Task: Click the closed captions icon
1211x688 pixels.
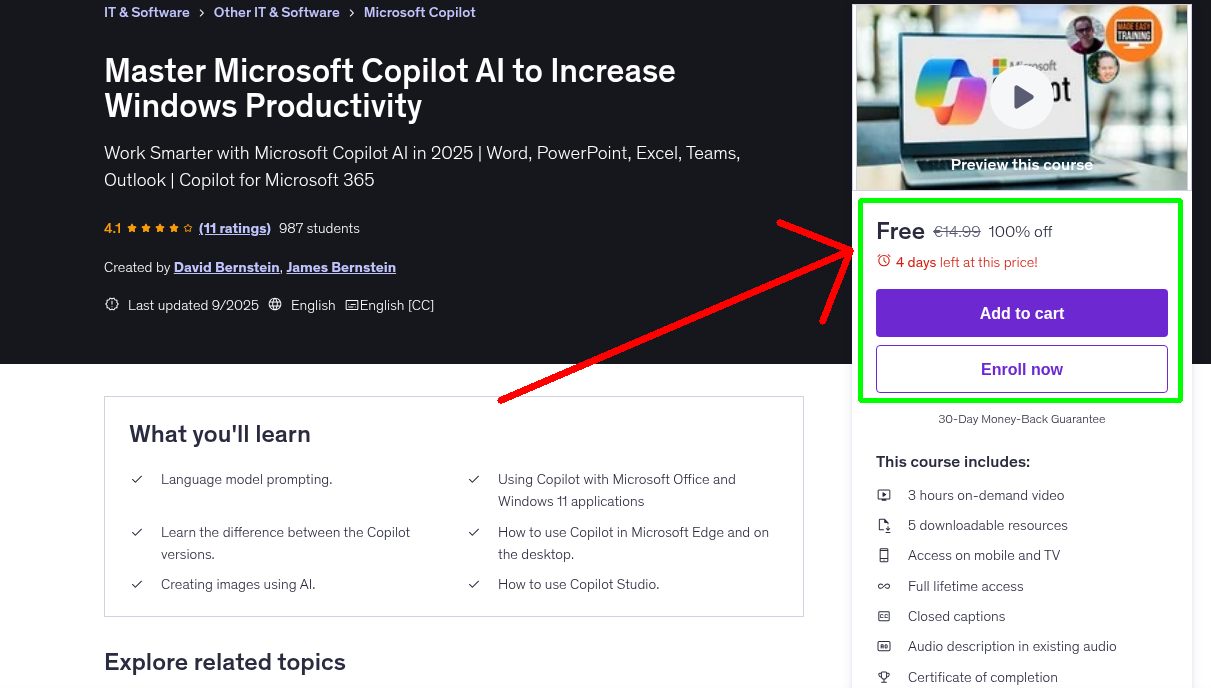Action: click(x=884, y=616)
